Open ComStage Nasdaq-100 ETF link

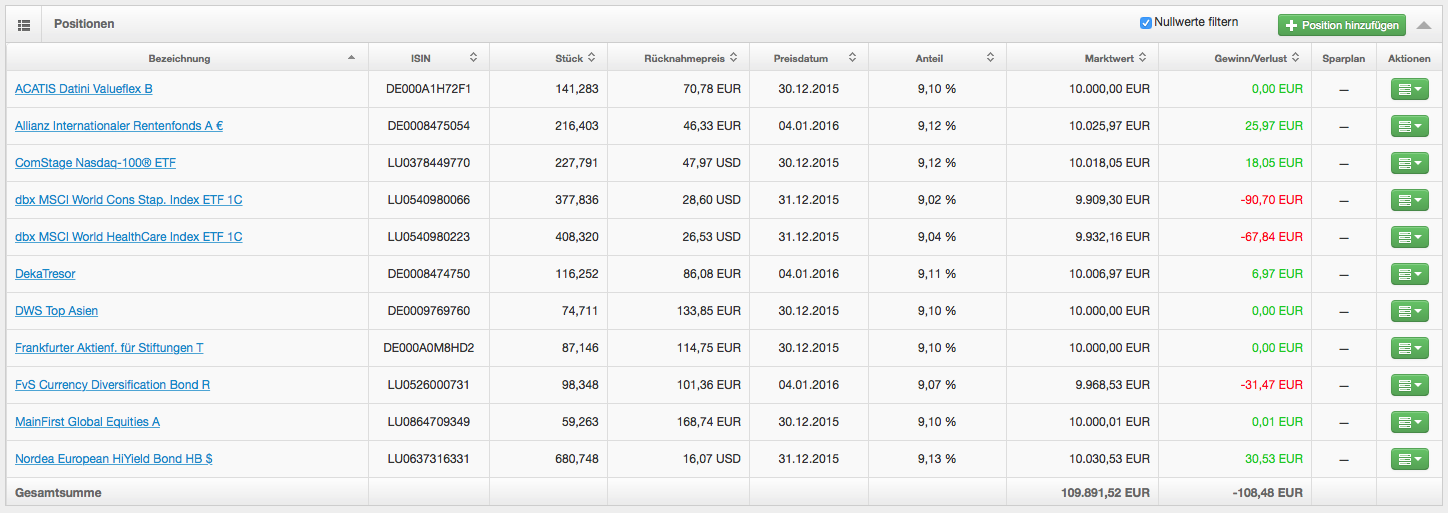coord(95,163)
